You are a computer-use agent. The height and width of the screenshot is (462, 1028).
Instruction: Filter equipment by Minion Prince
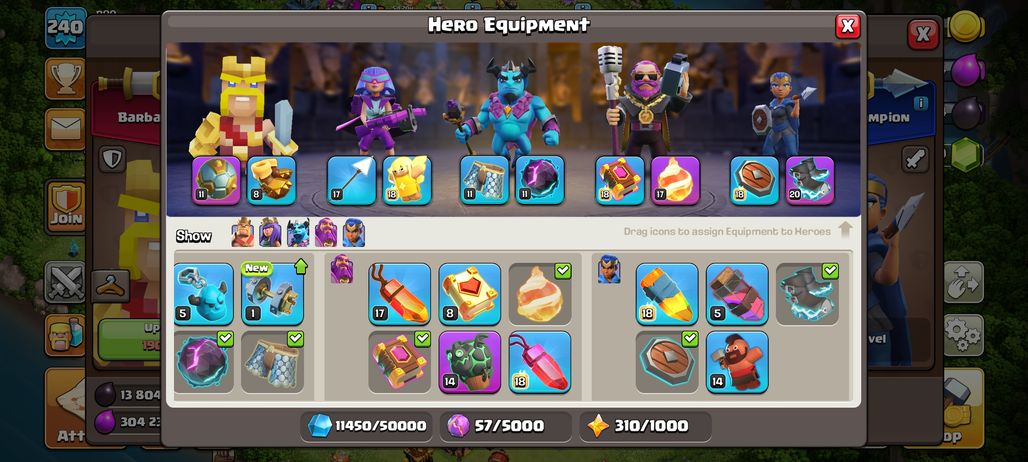pyautogui.click(x=298, y=233)
